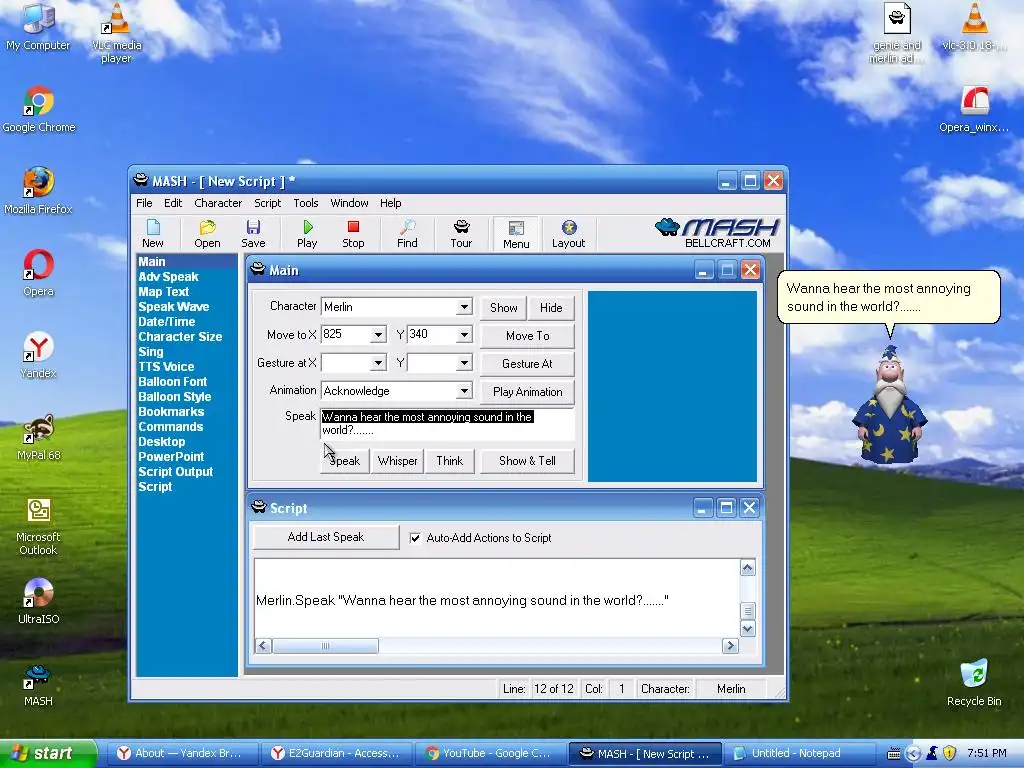Image resolution: width=1024 pixels, height=768 pixels.
Task: Click the Script panel scroll up arrow
Action: tap(747, 568)
